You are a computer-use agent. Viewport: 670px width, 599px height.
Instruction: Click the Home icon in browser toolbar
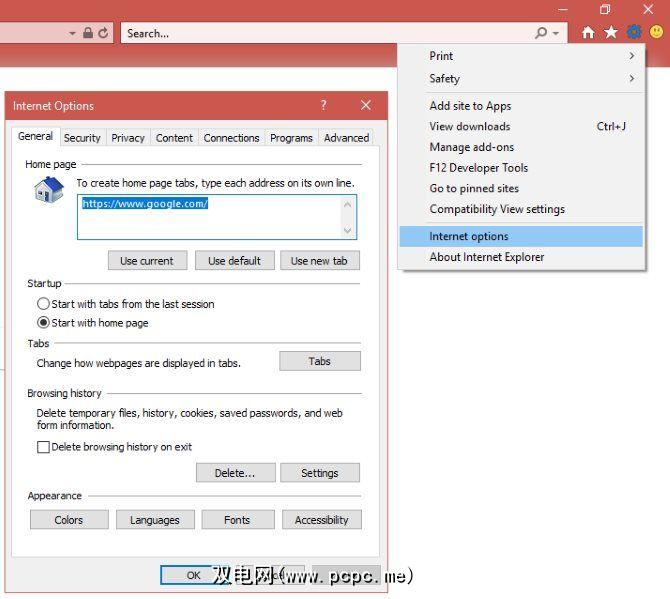coord(588,32)
